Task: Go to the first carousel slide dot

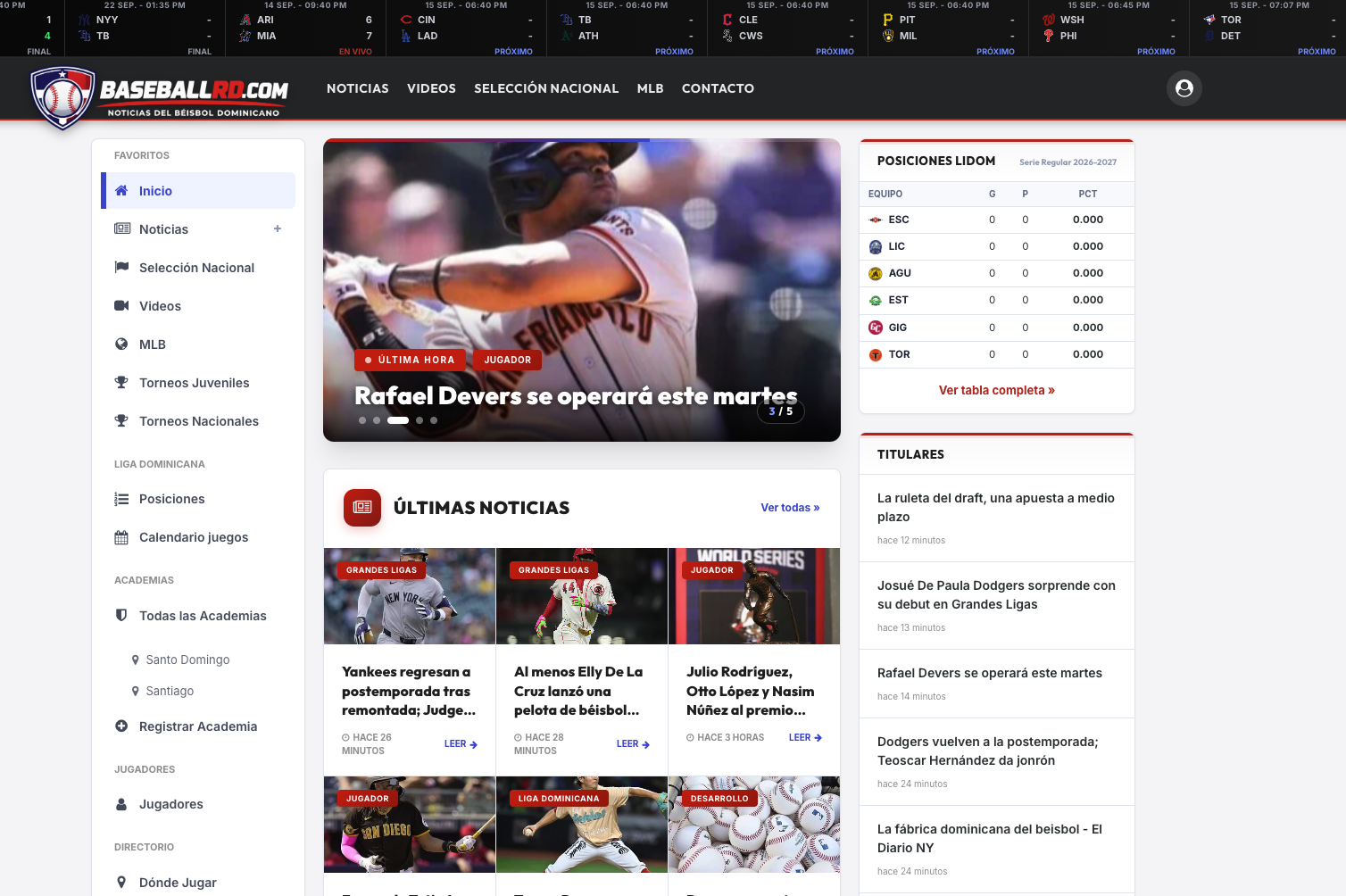Action: [x=362, y=420]
